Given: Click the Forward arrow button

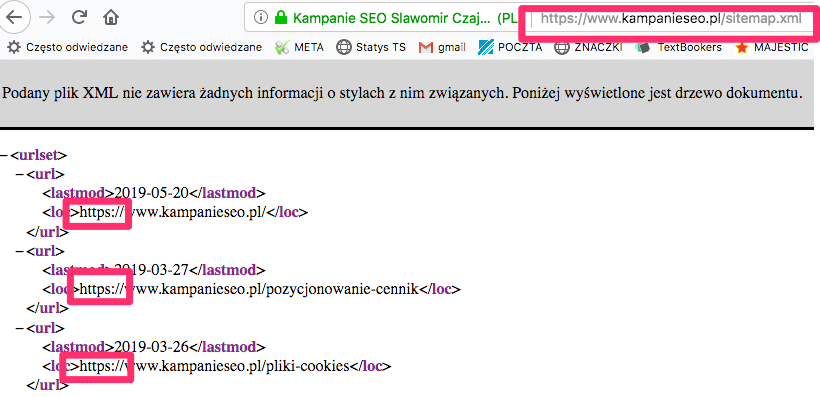Looking at the screenshot, I should tap(48, 17).
